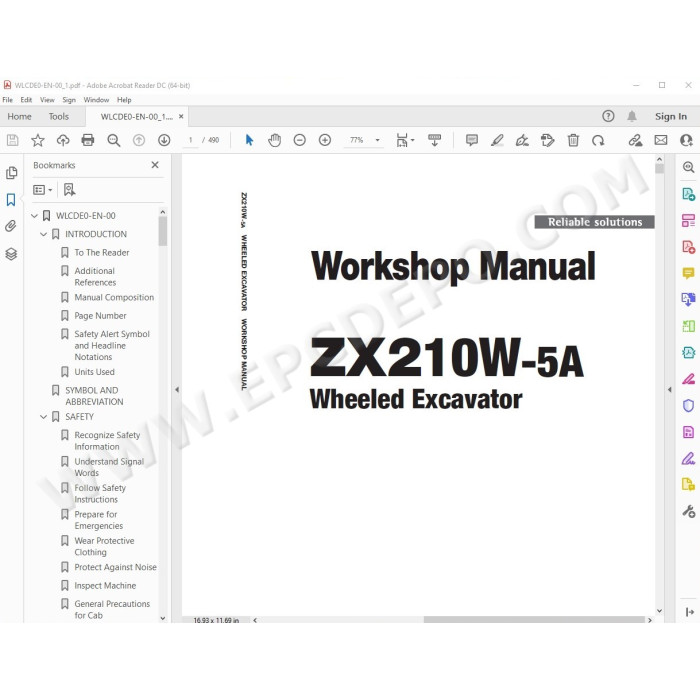Click the page number field

191,140
